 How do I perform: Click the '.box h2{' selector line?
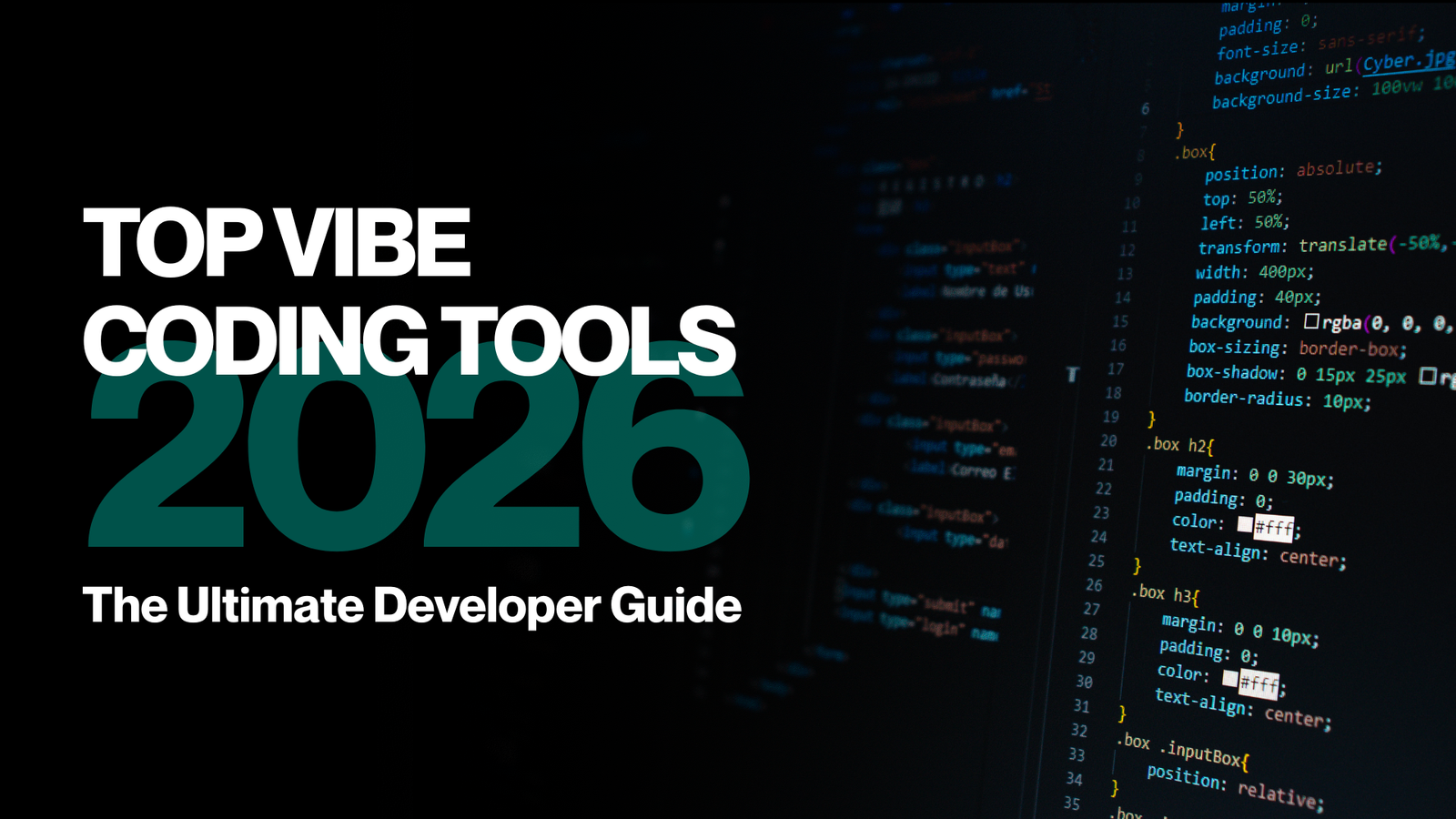coord(1179,445)
